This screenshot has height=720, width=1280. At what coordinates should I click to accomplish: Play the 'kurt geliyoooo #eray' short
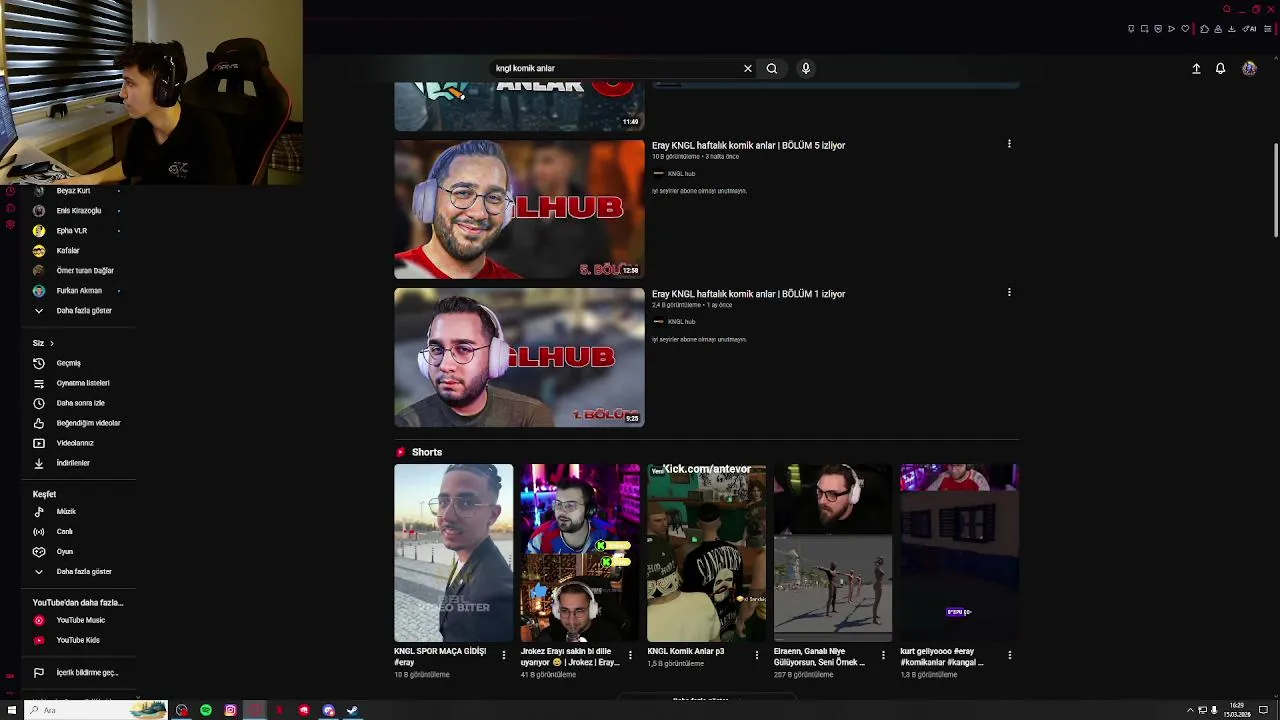point(959,553)
